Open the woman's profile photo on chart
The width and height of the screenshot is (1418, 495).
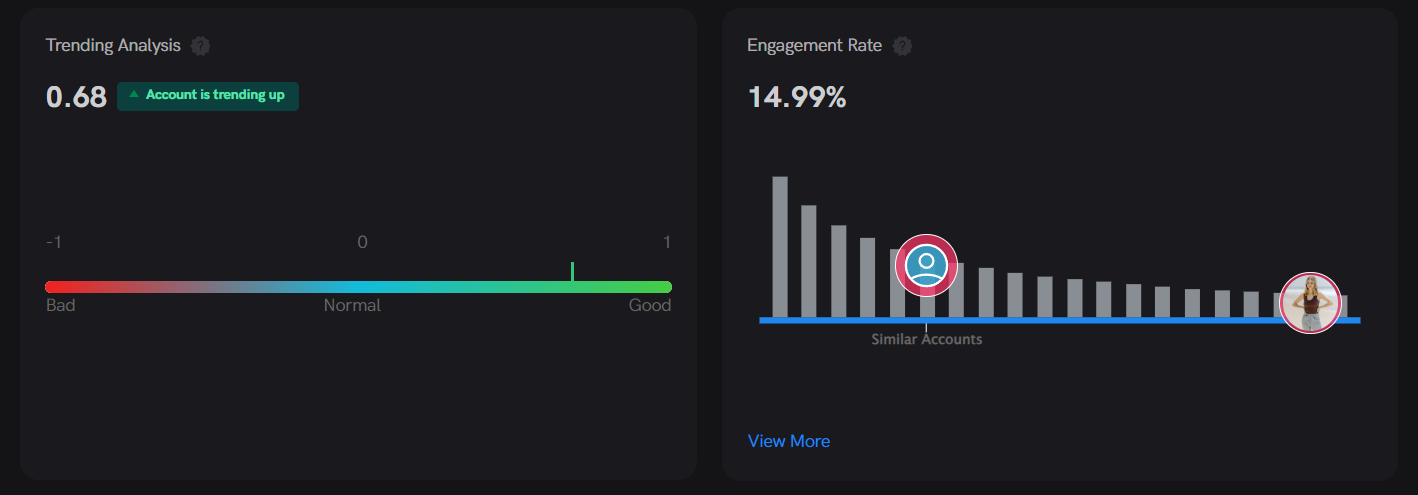[x=1310, y=302]
